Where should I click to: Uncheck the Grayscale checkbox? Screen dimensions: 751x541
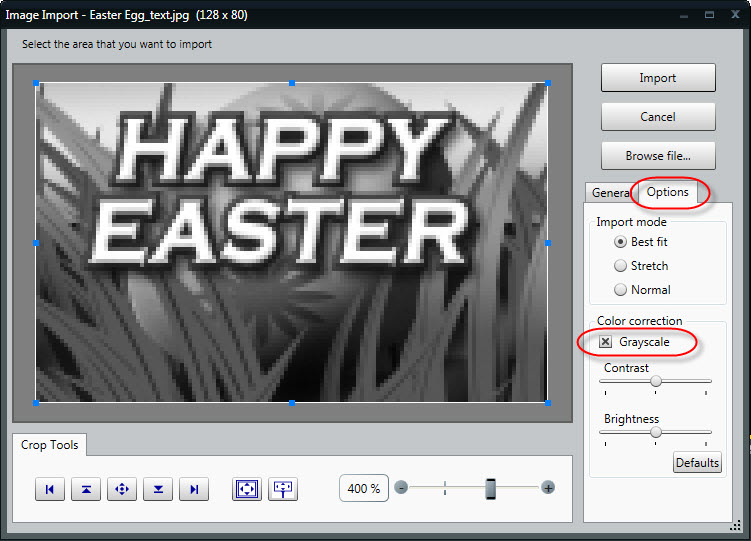coord(605,342)
